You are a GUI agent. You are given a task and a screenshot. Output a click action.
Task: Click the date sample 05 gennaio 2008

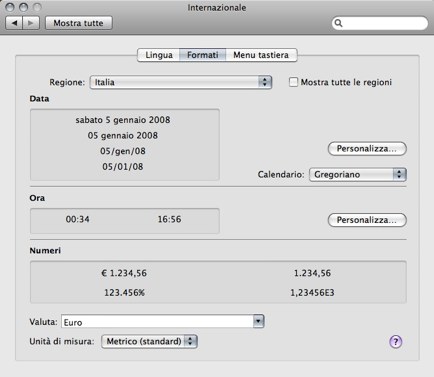pos(123,135)
